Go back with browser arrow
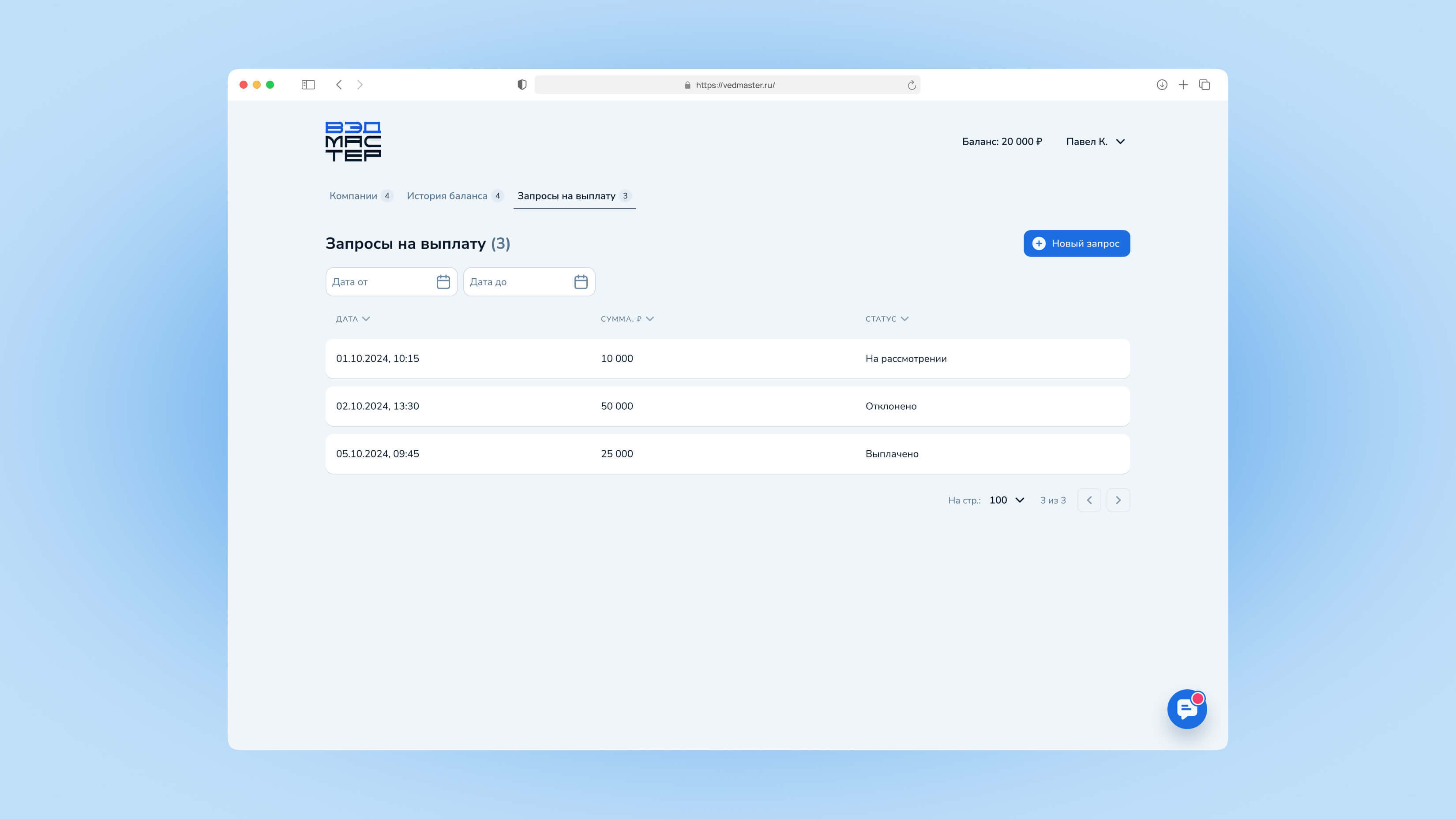This screenshot has width=1456, height=819. (x=339, y=85)
